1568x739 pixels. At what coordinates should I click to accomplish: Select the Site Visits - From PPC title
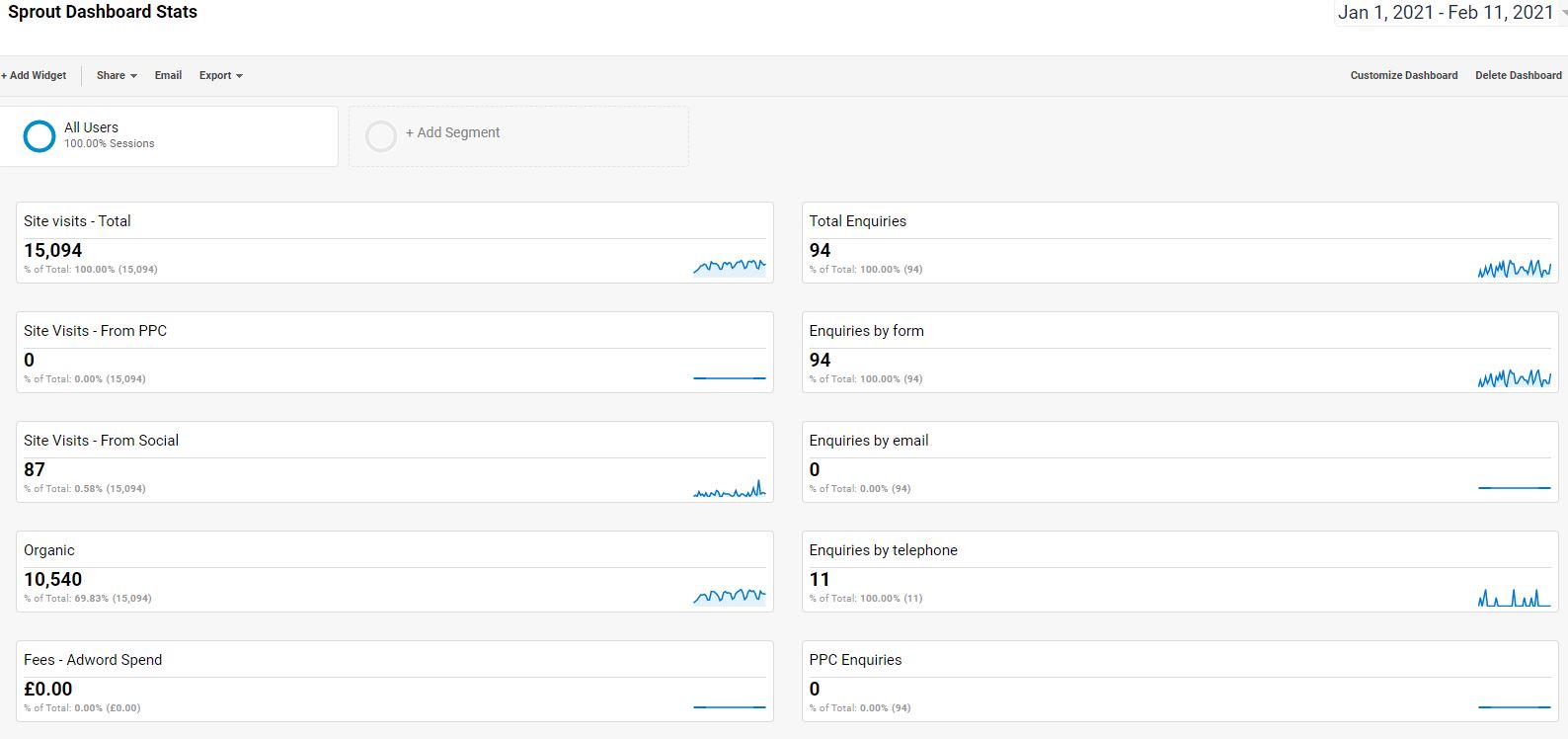(x=95, y=331)
